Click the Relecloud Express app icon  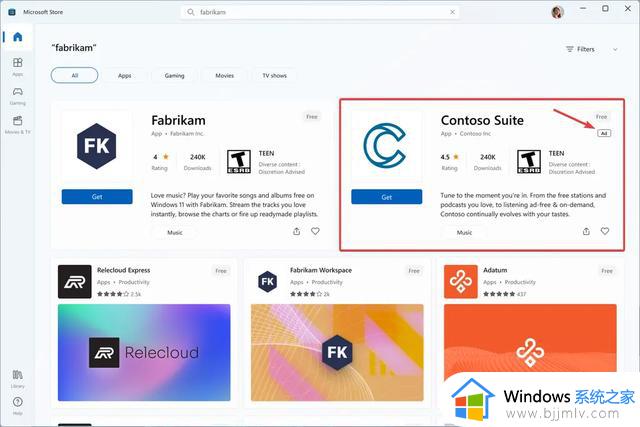pos(75,282)
